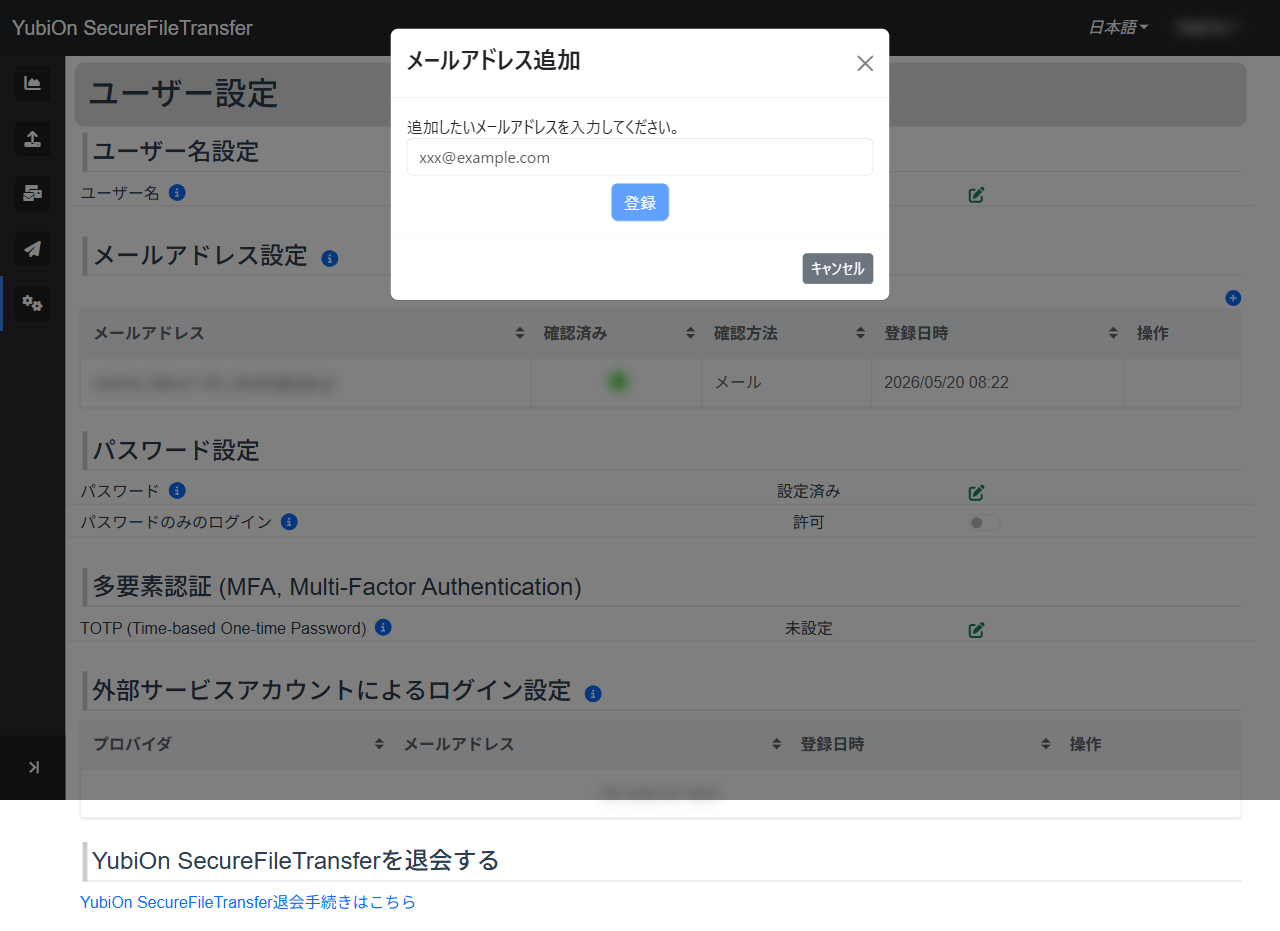Click edit icon on the TOTP row

(977, 630)
